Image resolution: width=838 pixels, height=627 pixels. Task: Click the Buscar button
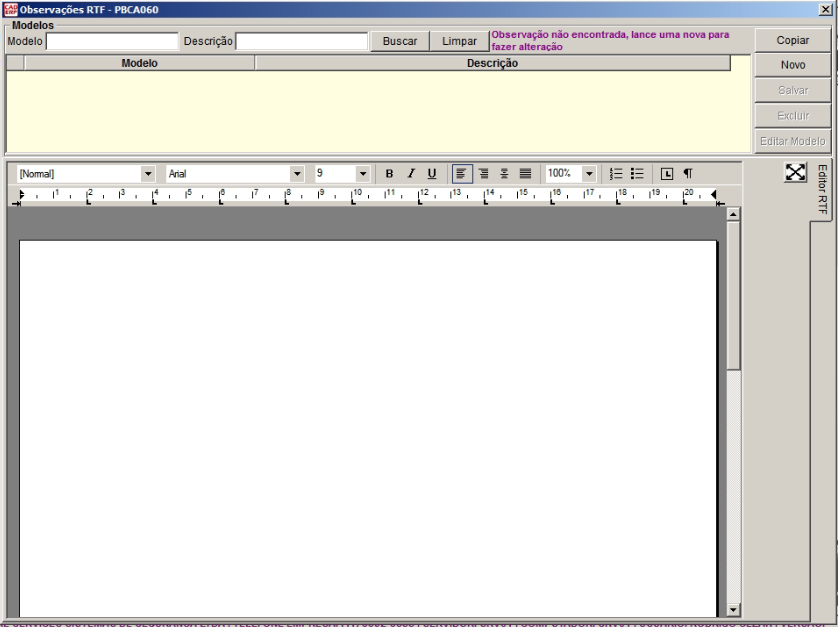point(400,41)
